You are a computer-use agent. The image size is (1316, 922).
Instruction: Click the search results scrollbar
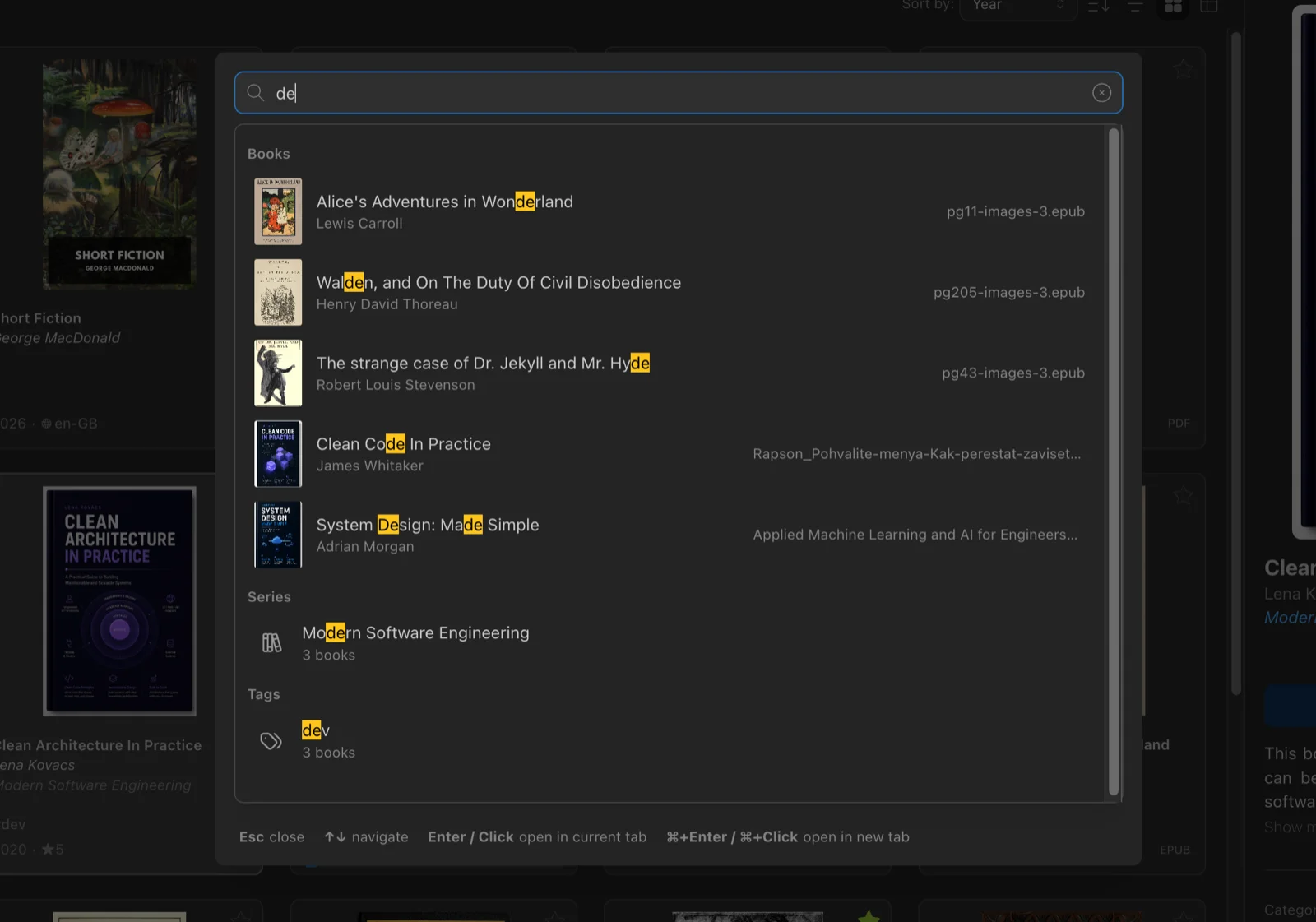coord(1114,461)
